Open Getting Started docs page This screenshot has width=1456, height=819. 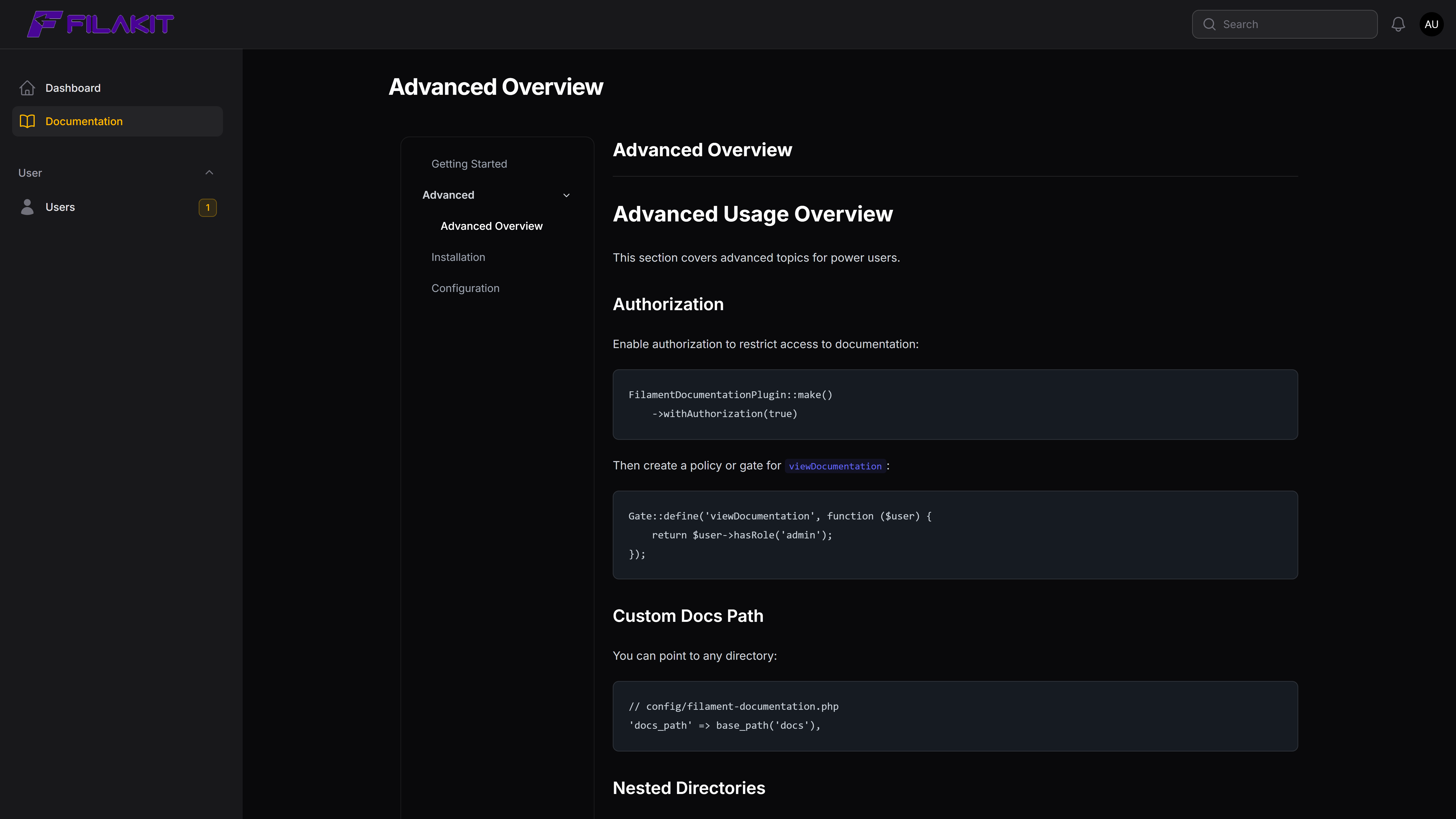pyautogui.click(x=469, y=164)
